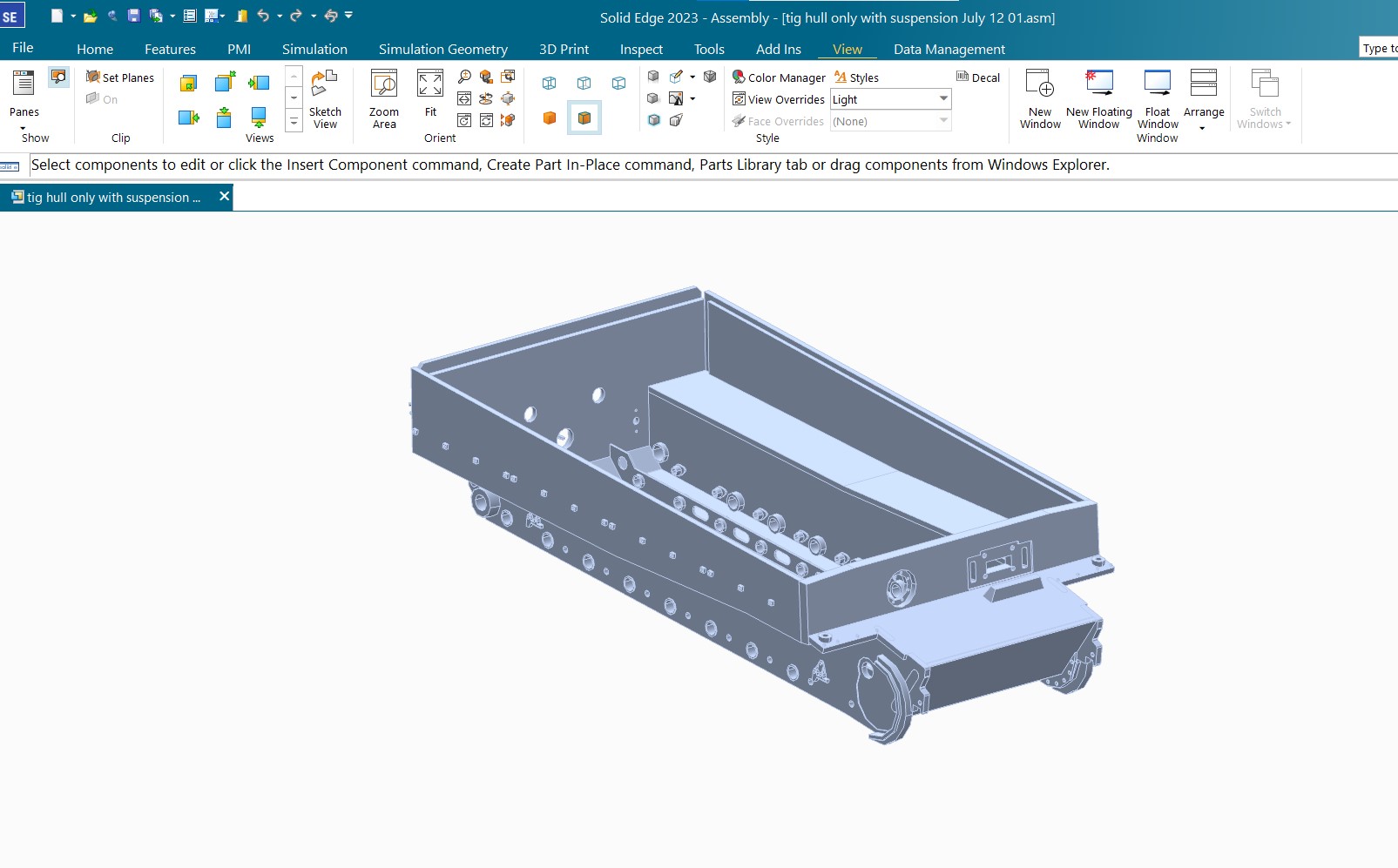The width and height of the screenshot is (1398, 868).
Task: Open the Color Manager
Action: 779,77
